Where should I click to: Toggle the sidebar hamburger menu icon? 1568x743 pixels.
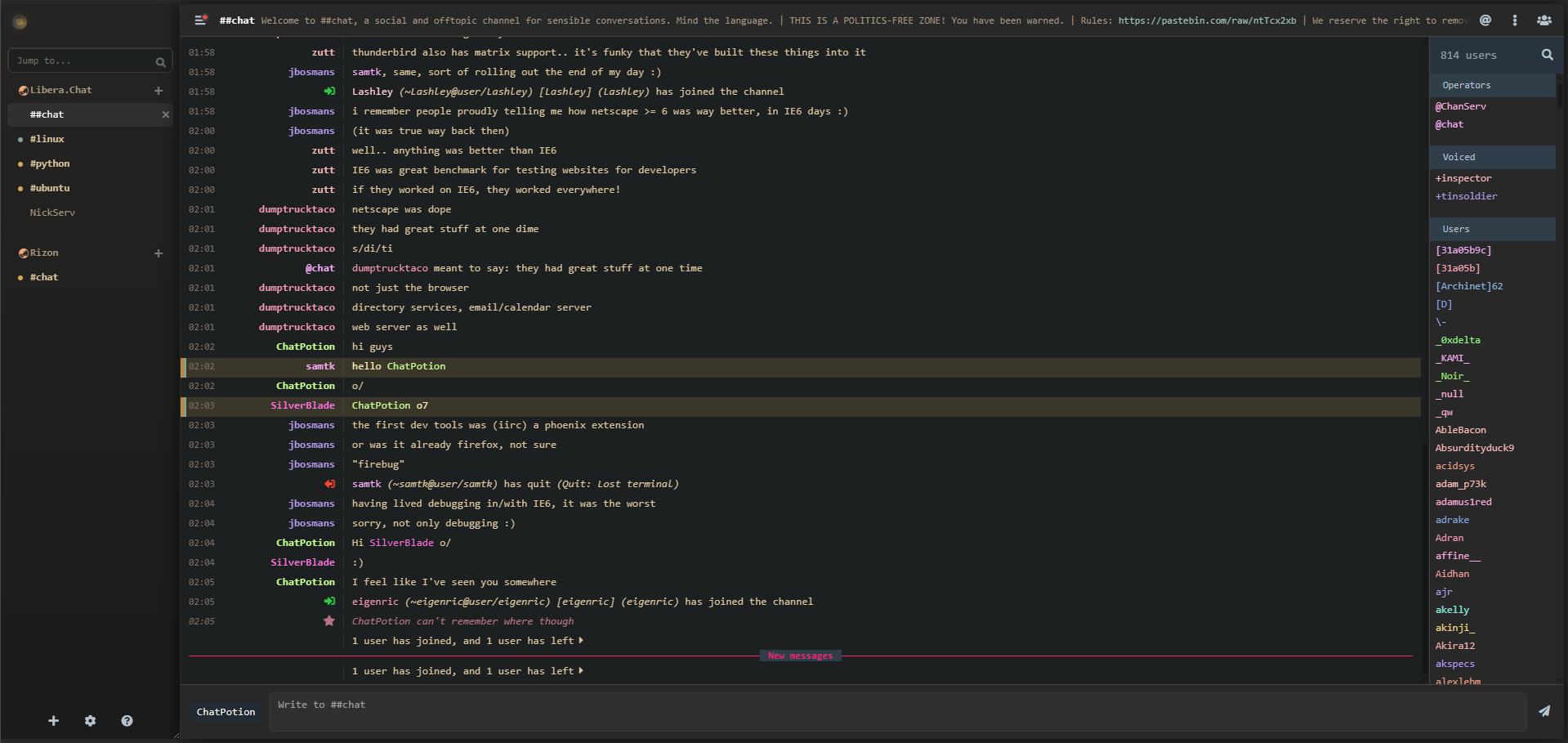200,20
